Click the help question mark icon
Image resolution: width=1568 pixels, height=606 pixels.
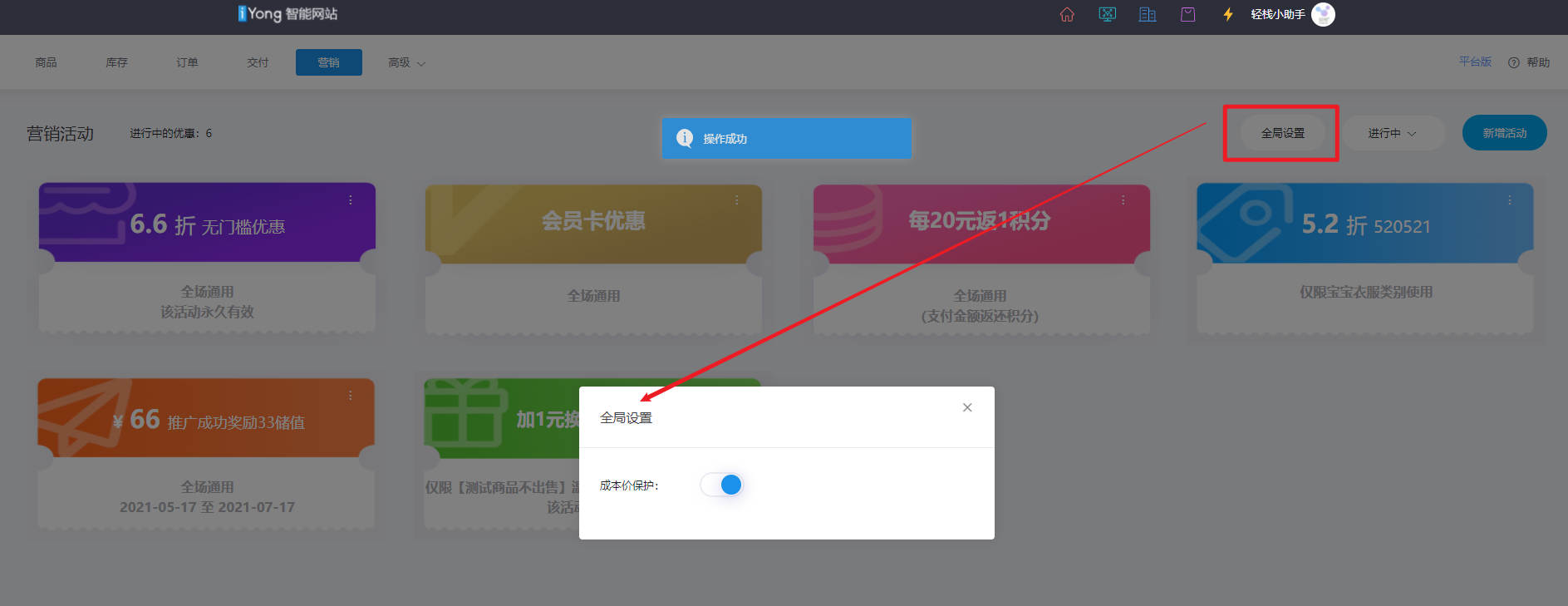click(1513, 63)
